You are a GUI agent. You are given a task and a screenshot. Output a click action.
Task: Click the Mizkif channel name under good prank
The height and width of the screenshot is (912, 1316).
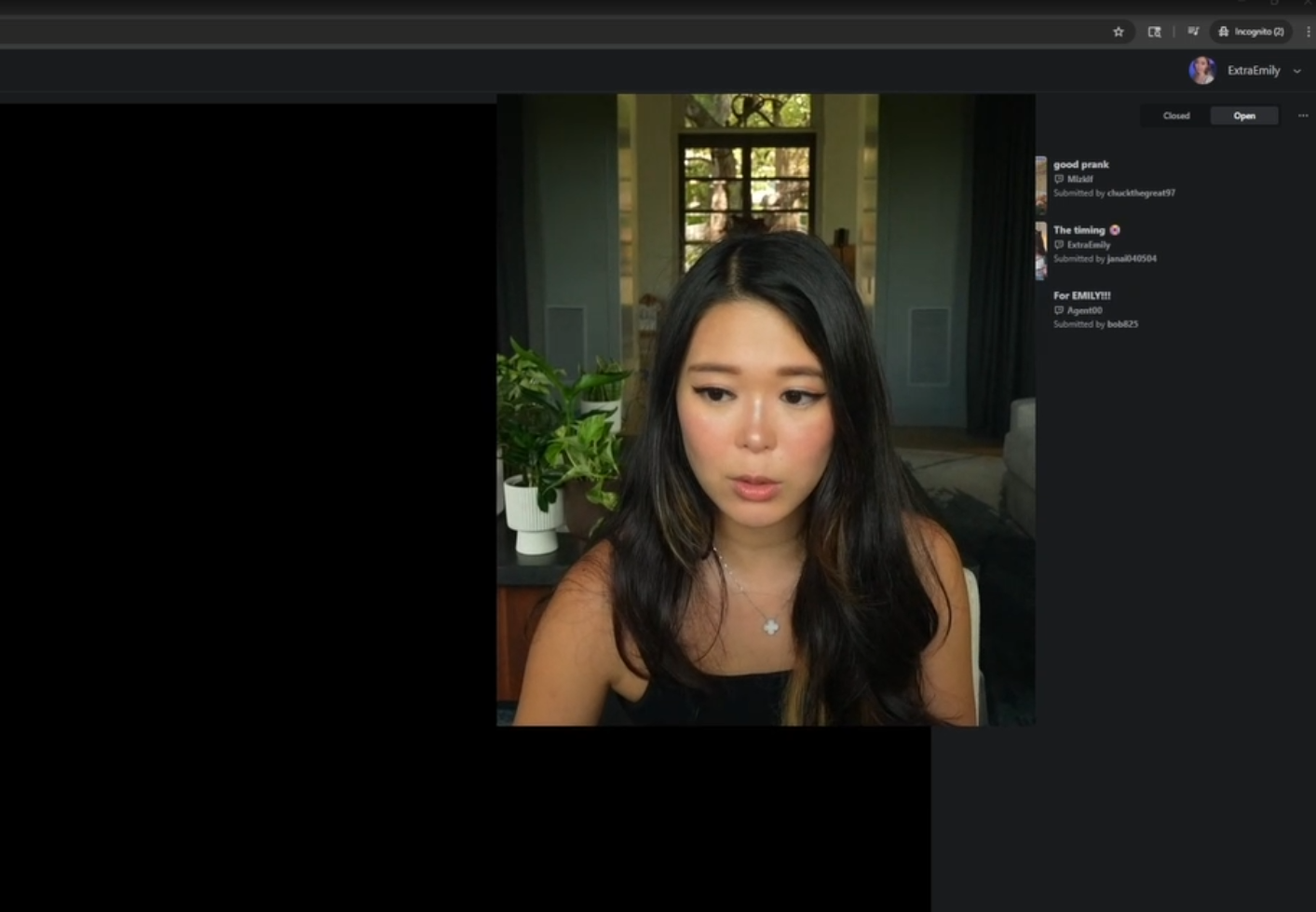[x=1080, y=179]
